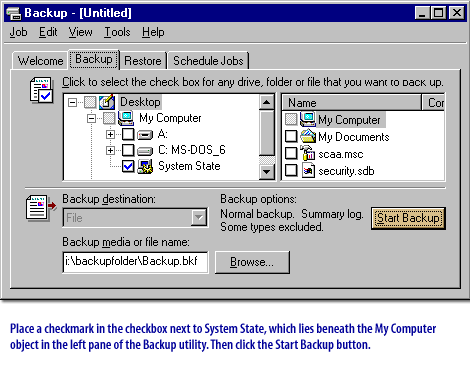Screen dimensions: 470x385
Task: Click My Computer icon in Name list
Action: (307, 119)
